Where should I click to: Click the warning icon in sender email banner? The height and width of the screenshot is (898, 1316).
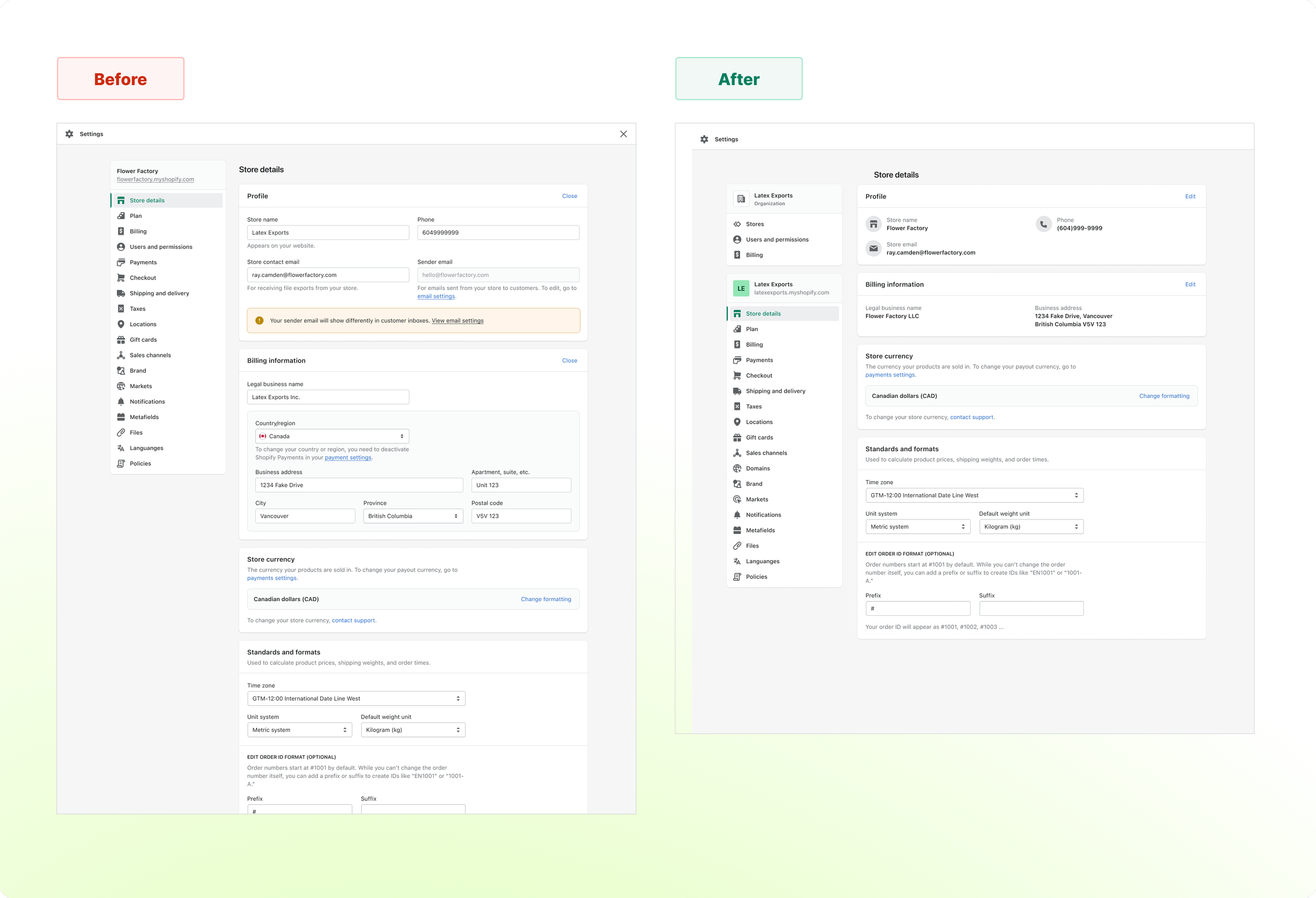click(260, 321)
